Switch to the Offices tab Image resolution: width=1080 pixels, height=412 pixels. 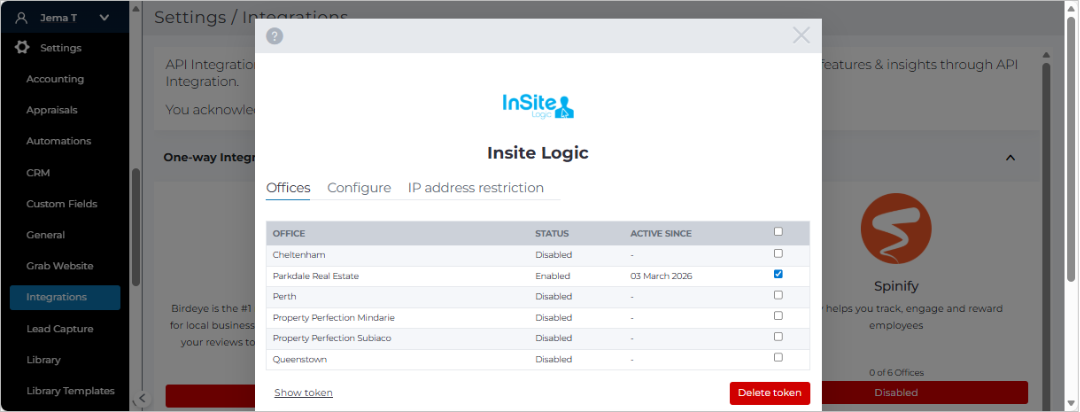point(288,187)
